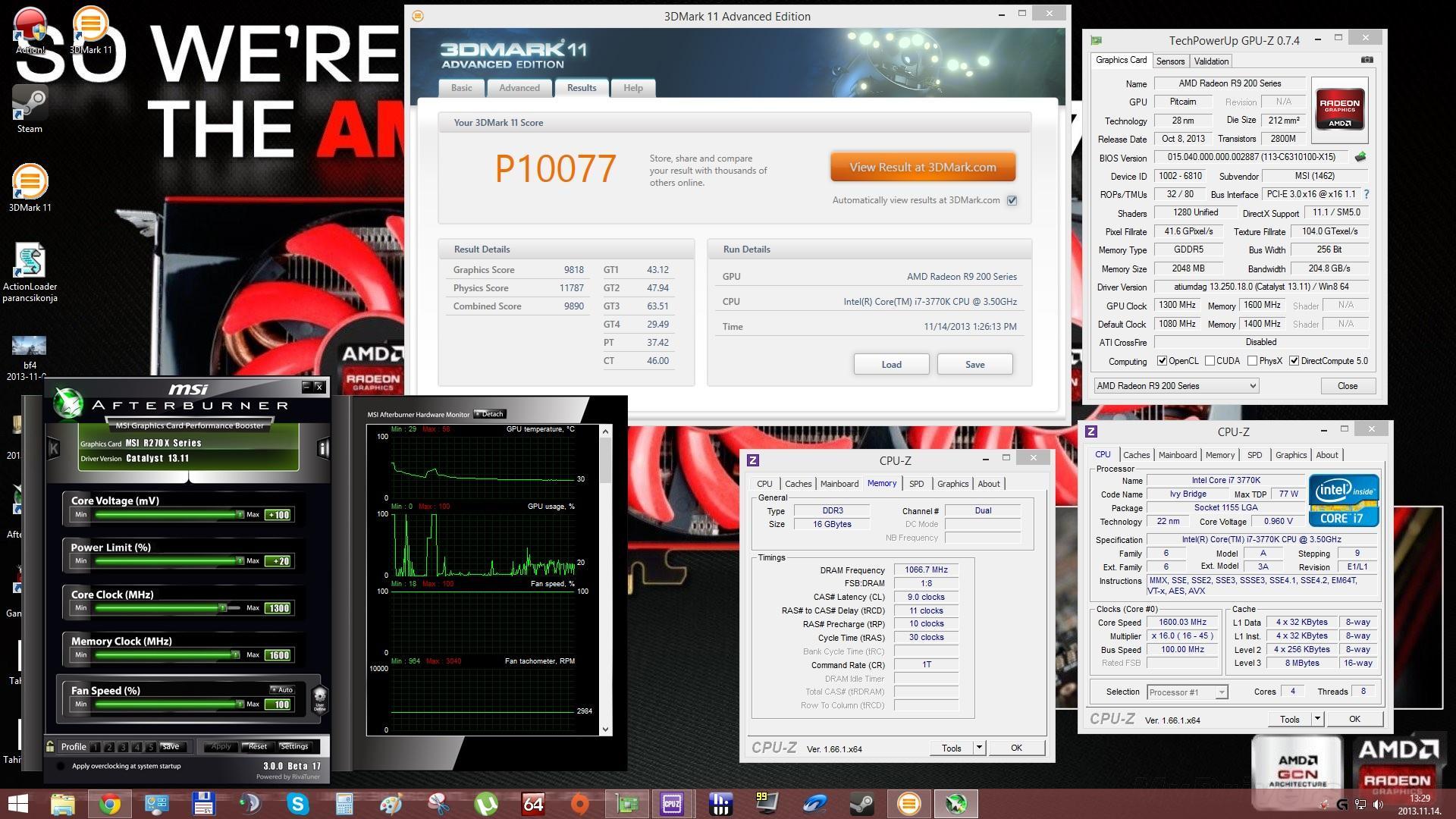The image size is (1456, 819).
Task: Toggle DirectCompute 5.0 checkbox in GPU-Z
Action: [x=1294, y=361]
